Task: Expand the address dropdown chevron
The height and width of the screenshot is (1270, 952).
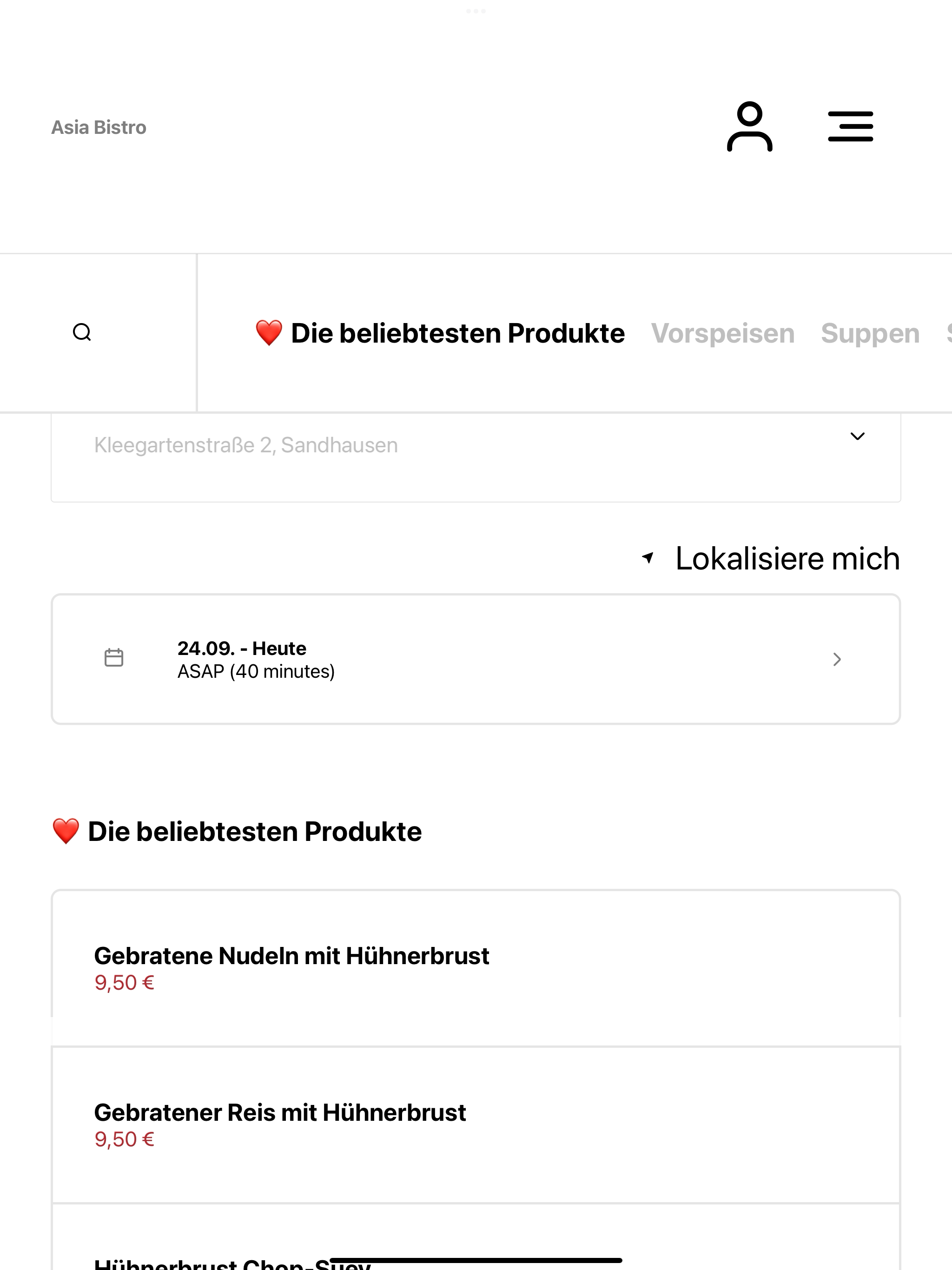Action: (857, 437)
